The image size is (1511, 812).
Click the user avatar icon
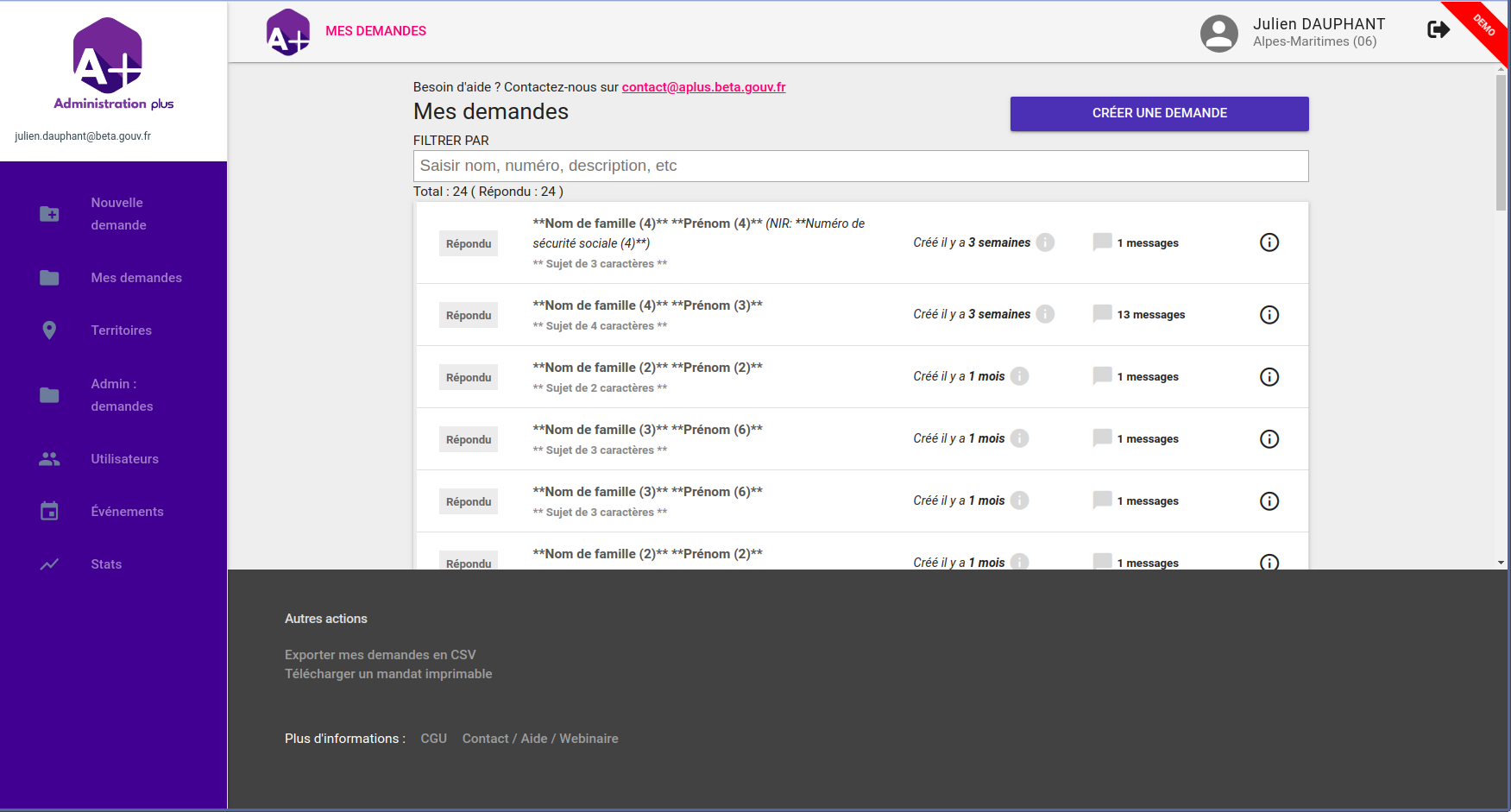(1218, 34)
